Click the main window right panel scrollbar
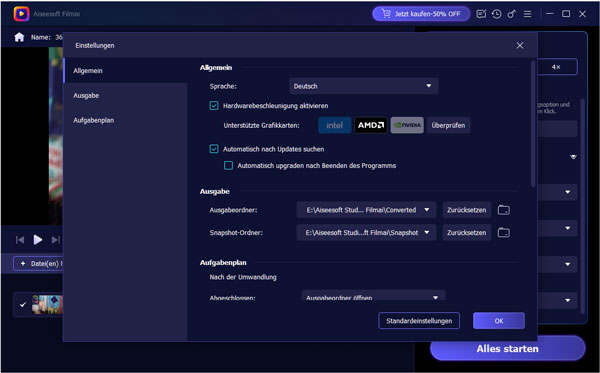The image size is (600, 373). [582, 207]
